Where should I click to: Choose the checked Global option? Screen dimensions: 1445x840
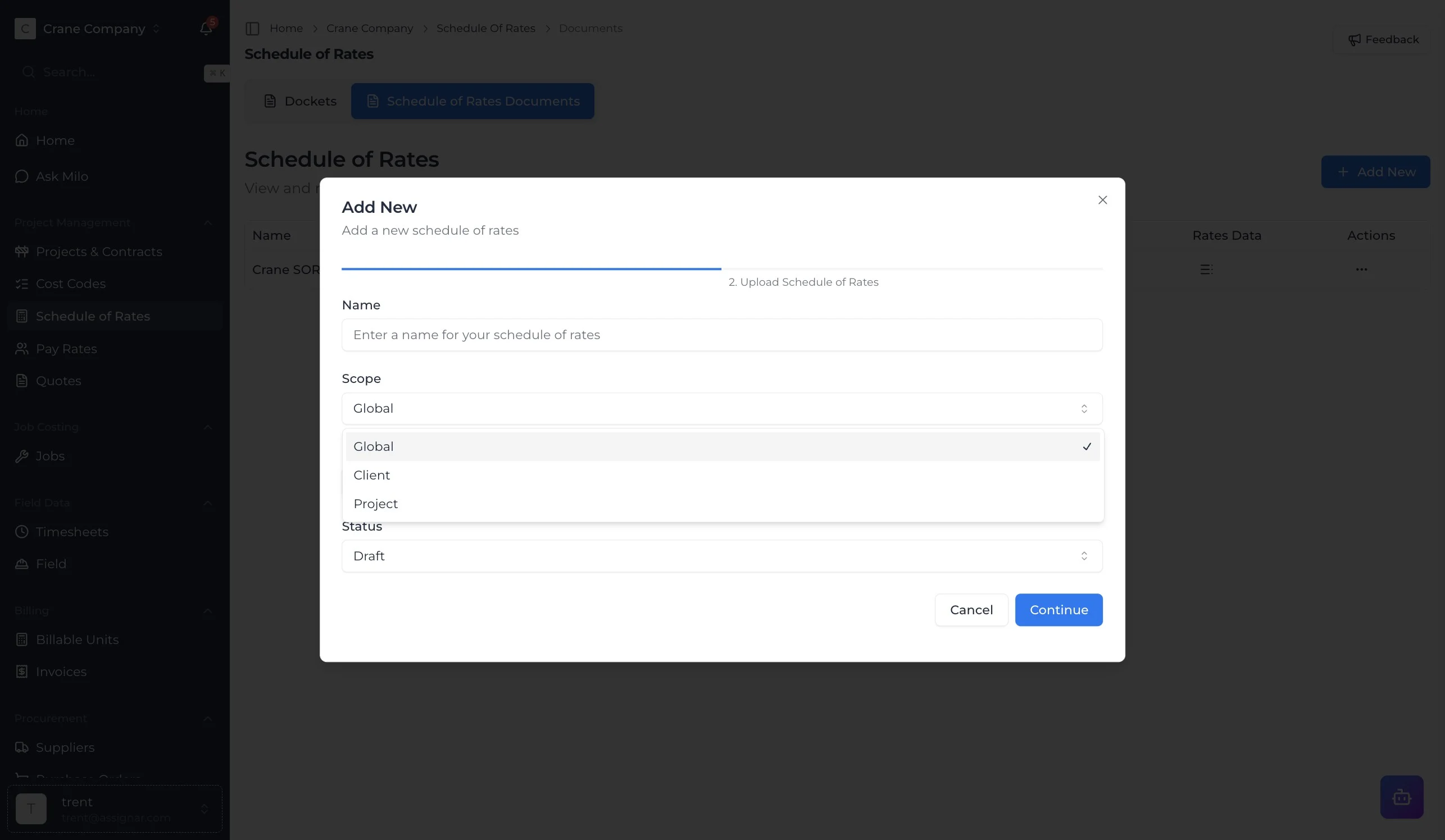[x=721, y=446]
